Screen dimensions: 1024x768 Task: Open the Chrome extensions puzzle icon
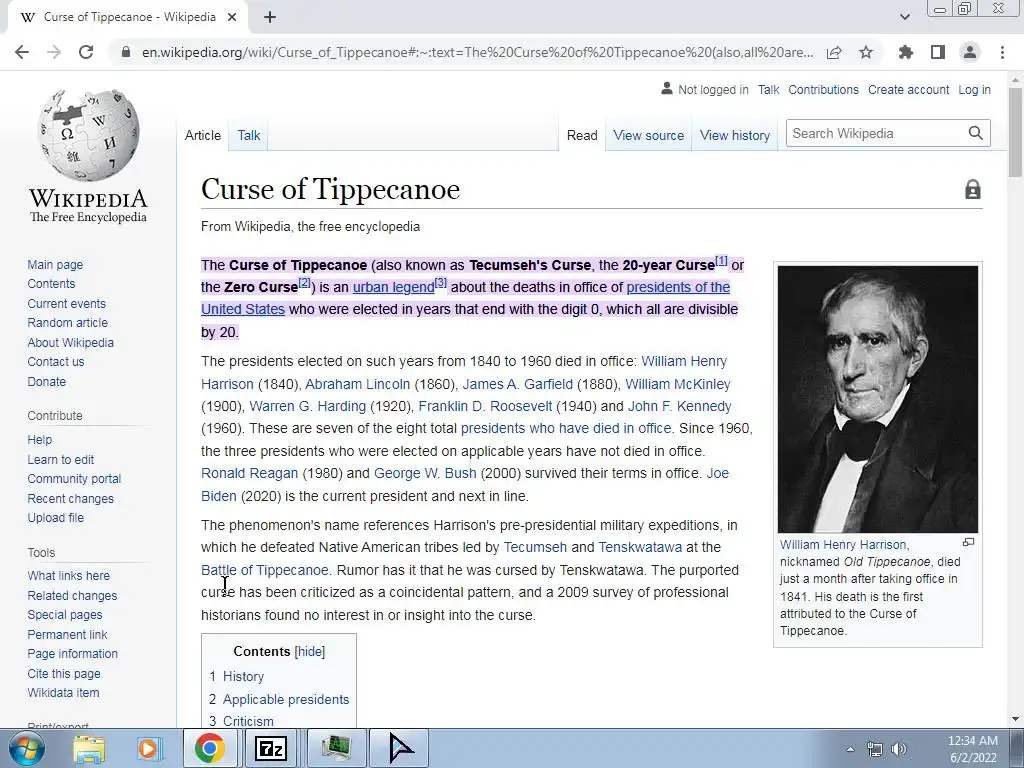(906, 52)
